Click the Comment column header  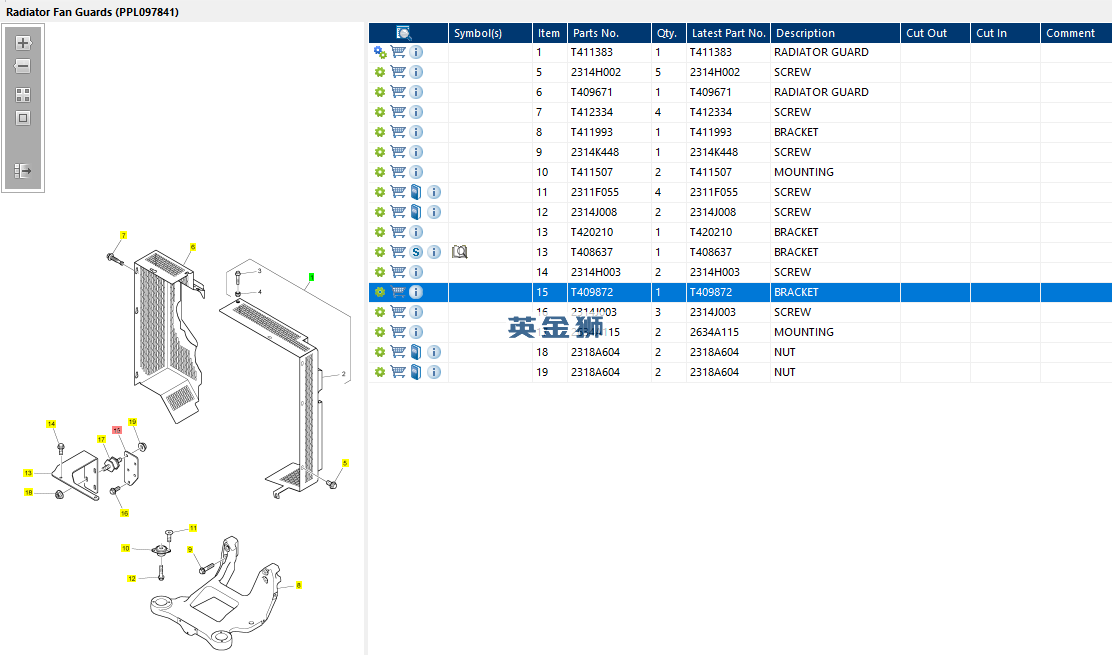(x=1077, y=33)
